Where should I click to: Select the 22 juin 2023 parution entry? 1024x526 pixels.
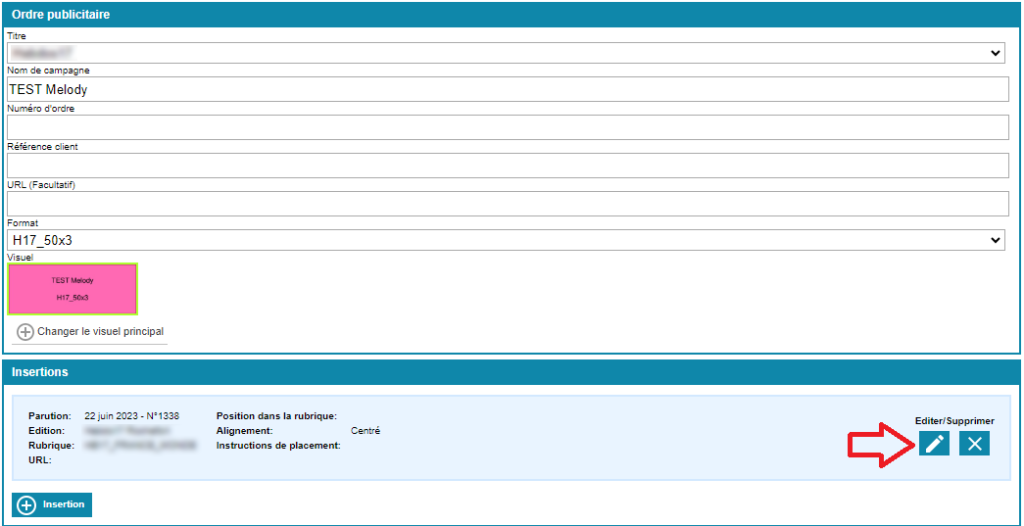(130, 416)
